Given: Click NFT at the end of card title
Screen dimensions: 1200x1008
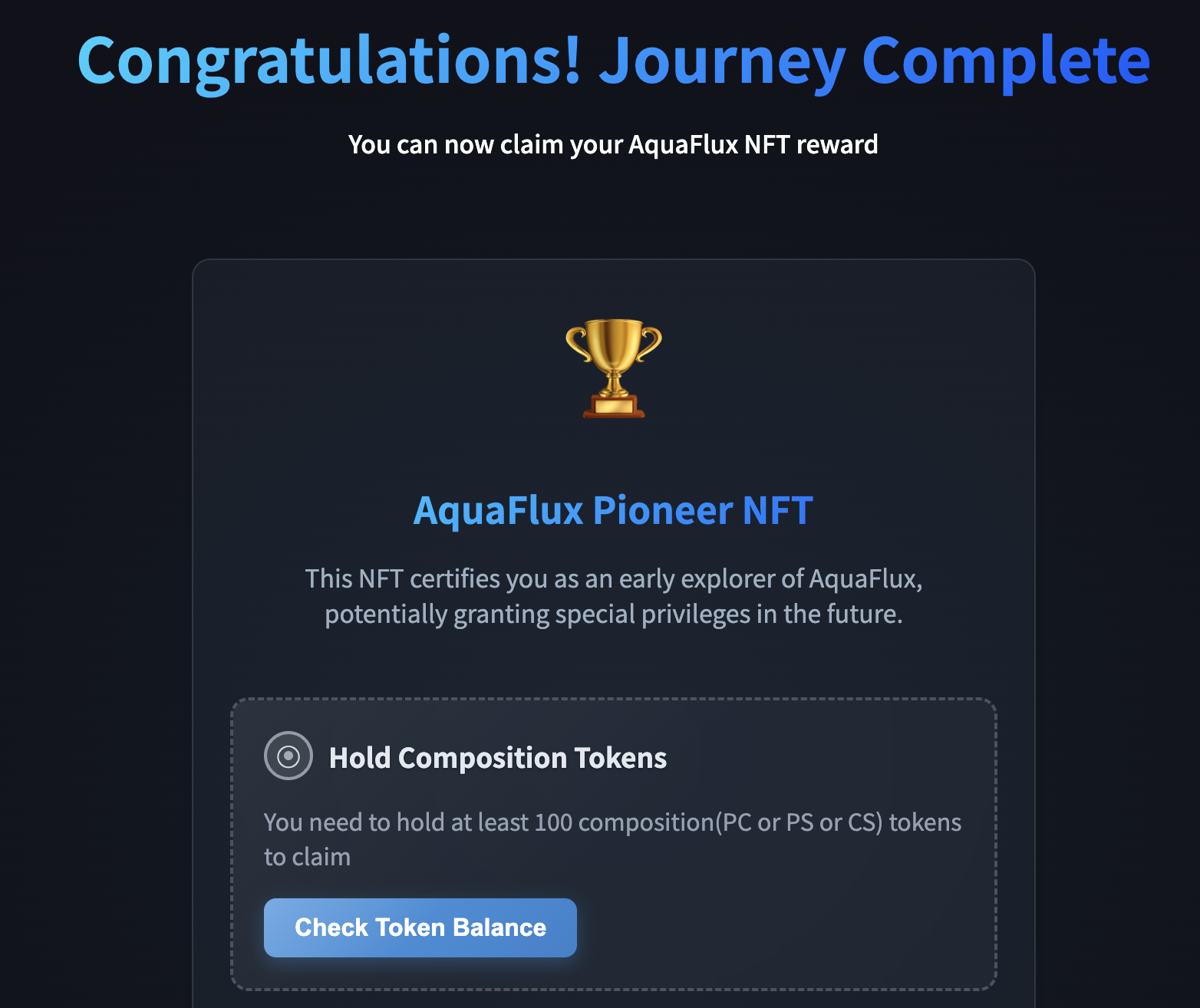Looking at the screenshot, I should point(777,510).
